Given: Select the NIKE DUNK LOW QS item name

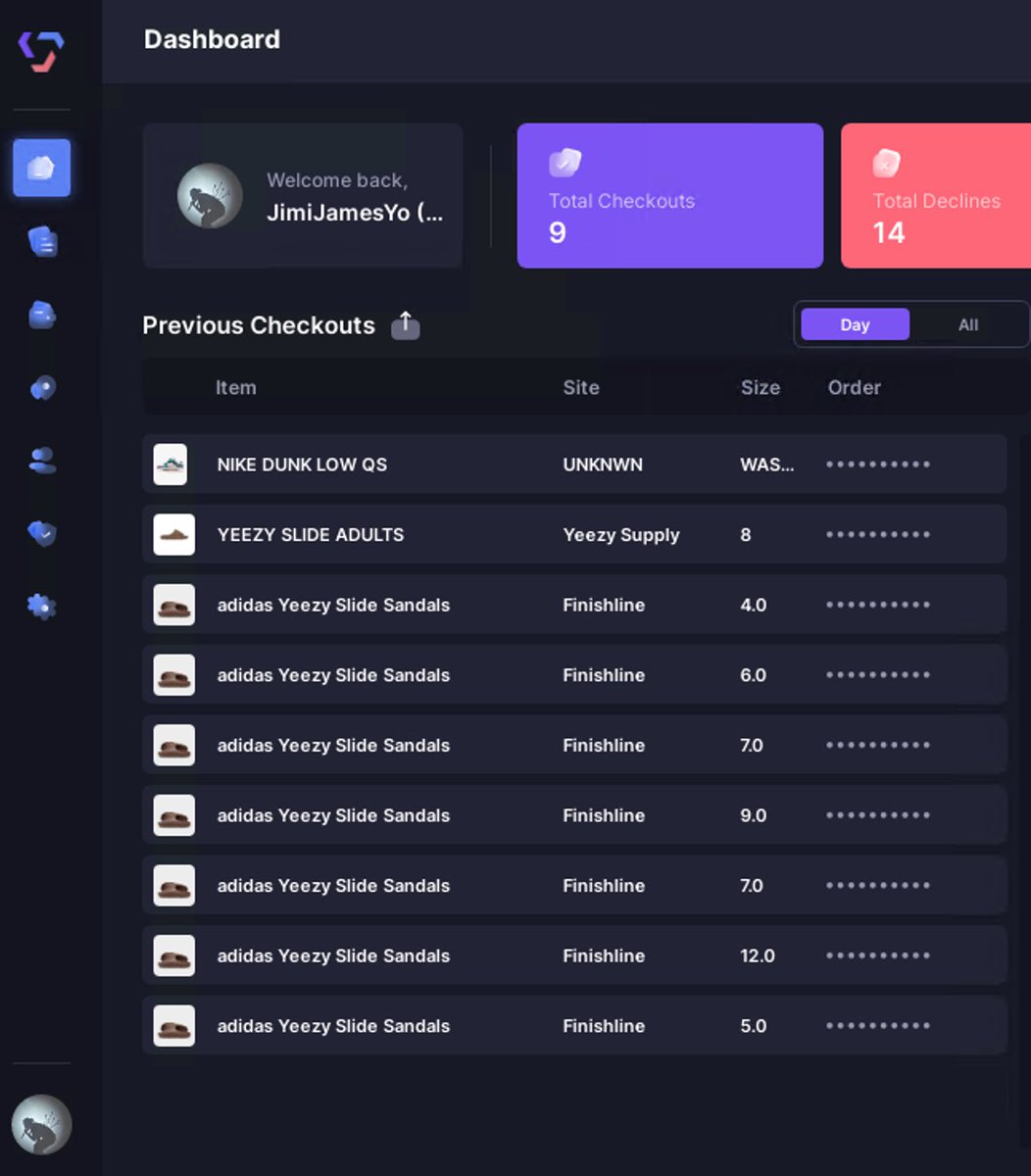Looking at the screenshot, I should pos(302,465).
